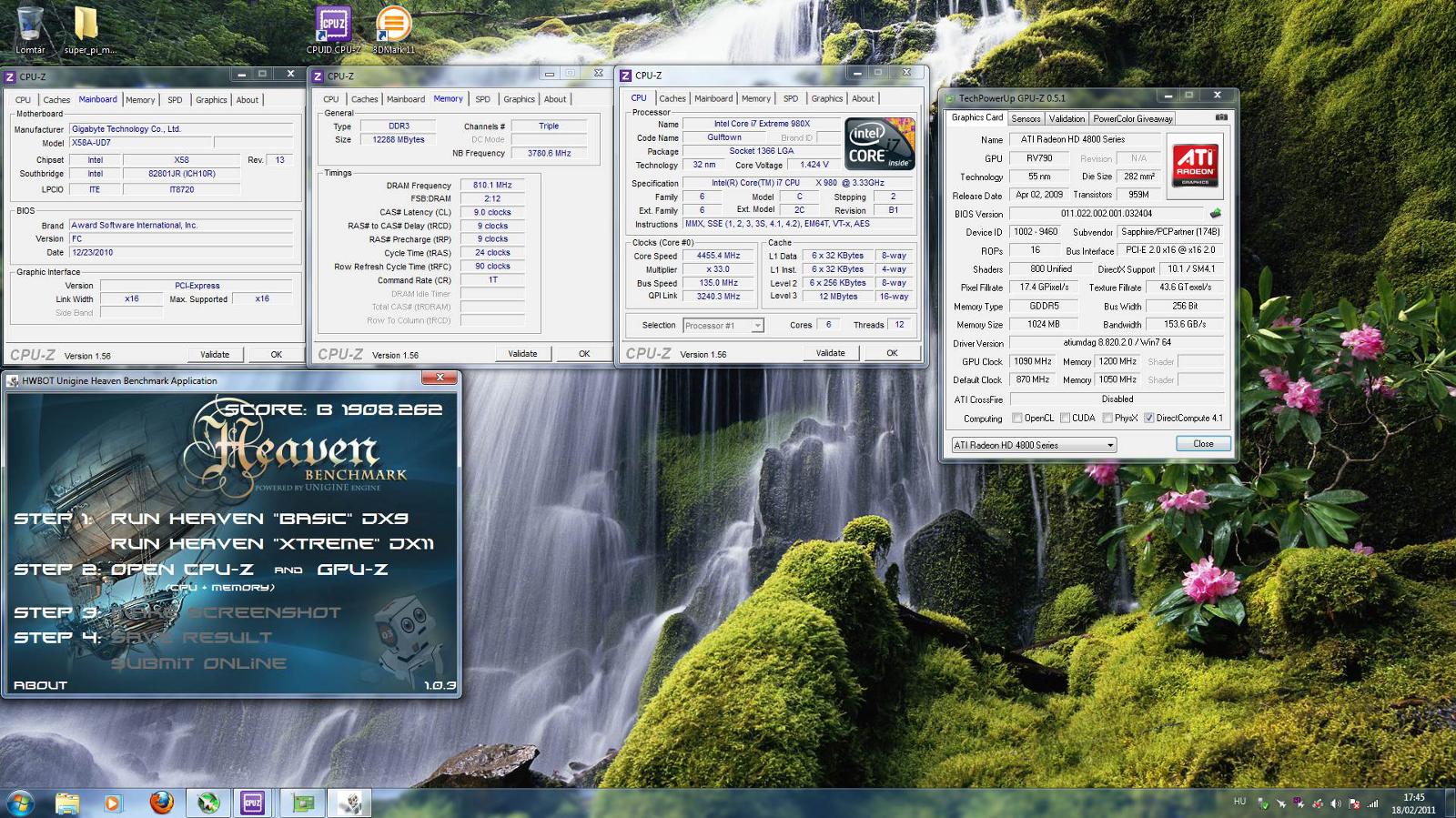Click the Memory Size 12288 MBytes value
1456x818 pixels.
pyautogui.click(x=399, y=140)
